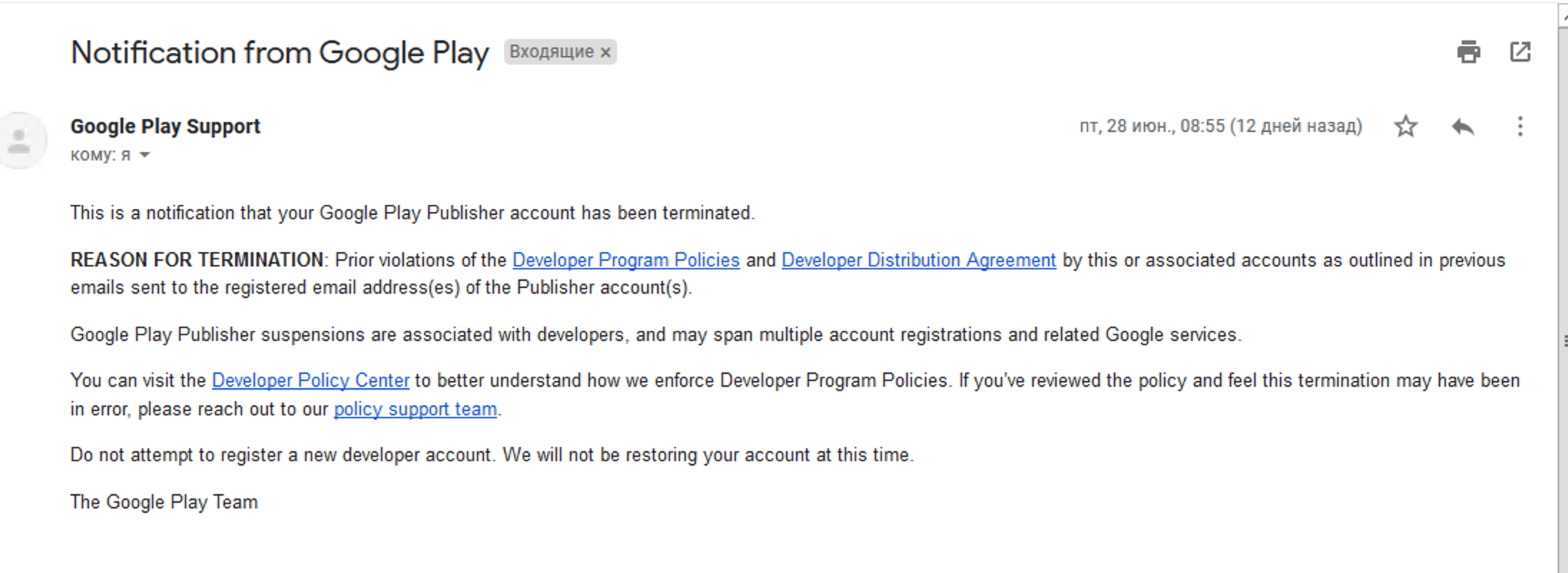Click the subject Notification from Google Play

point(280,53)
